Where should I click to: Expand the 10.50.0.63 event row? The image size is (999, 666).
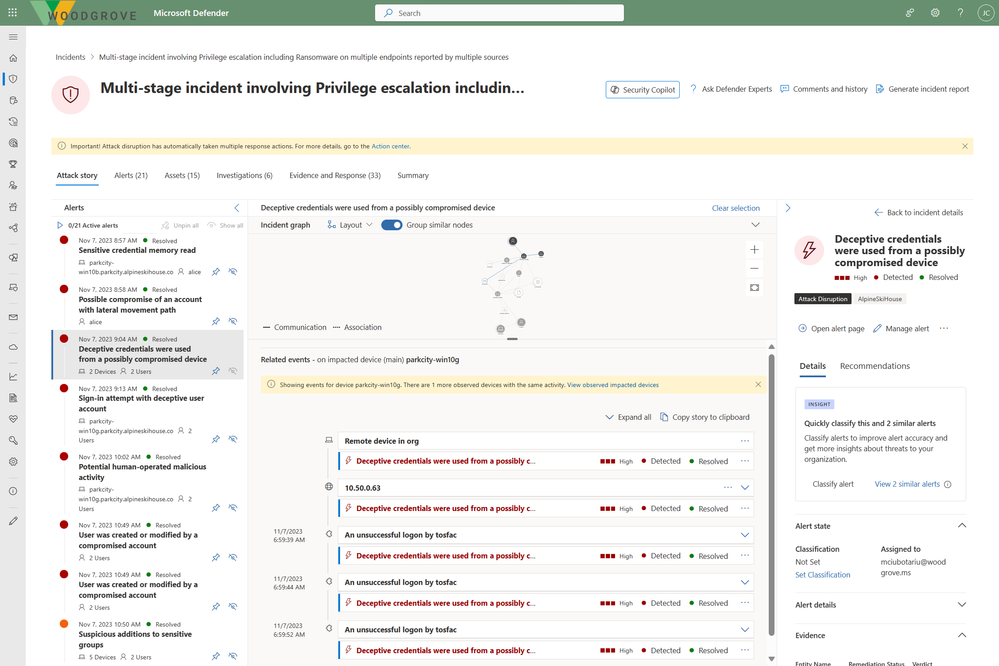click(x=744, y=488)
